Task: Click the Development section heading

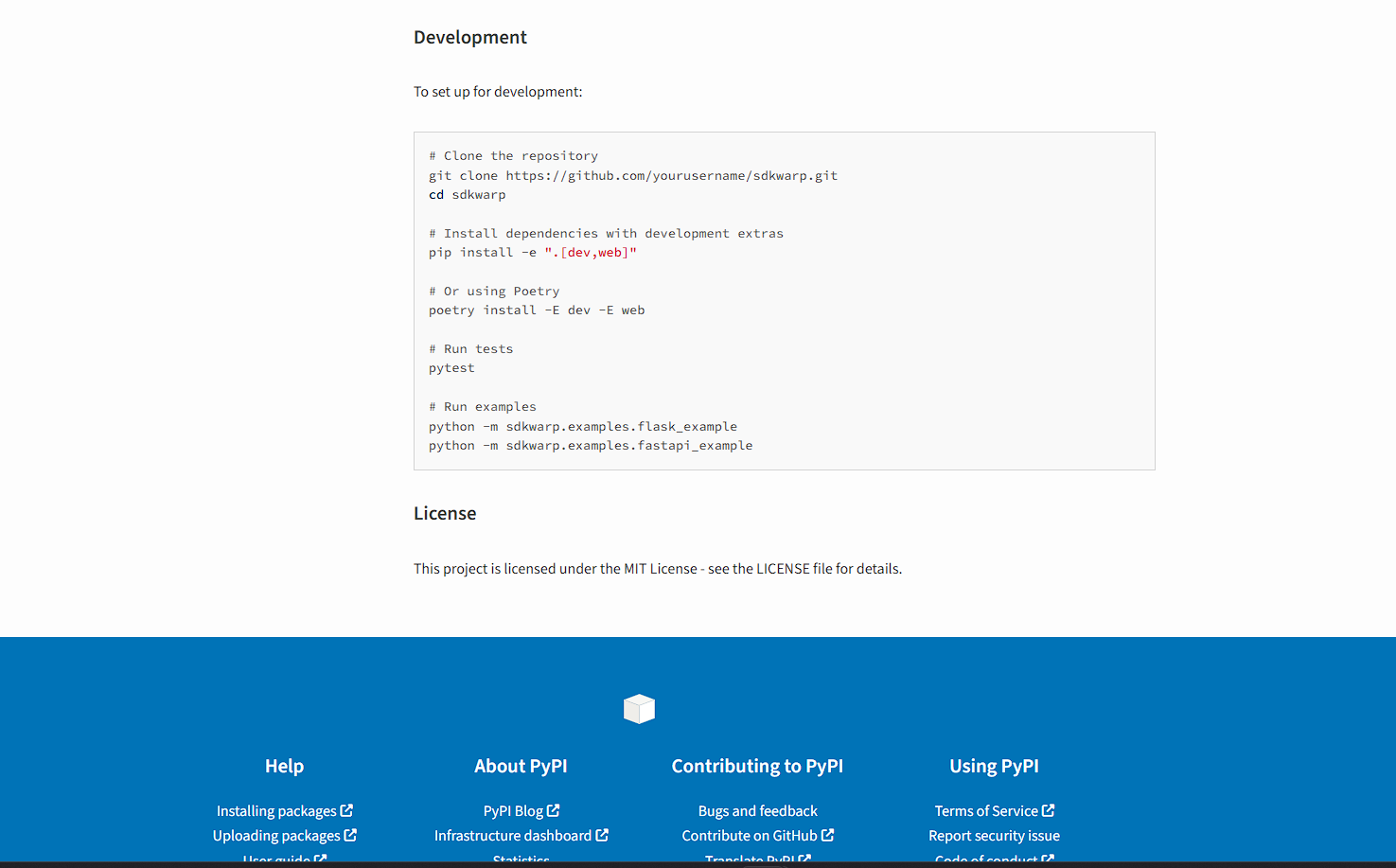Action: click(470, 37)
